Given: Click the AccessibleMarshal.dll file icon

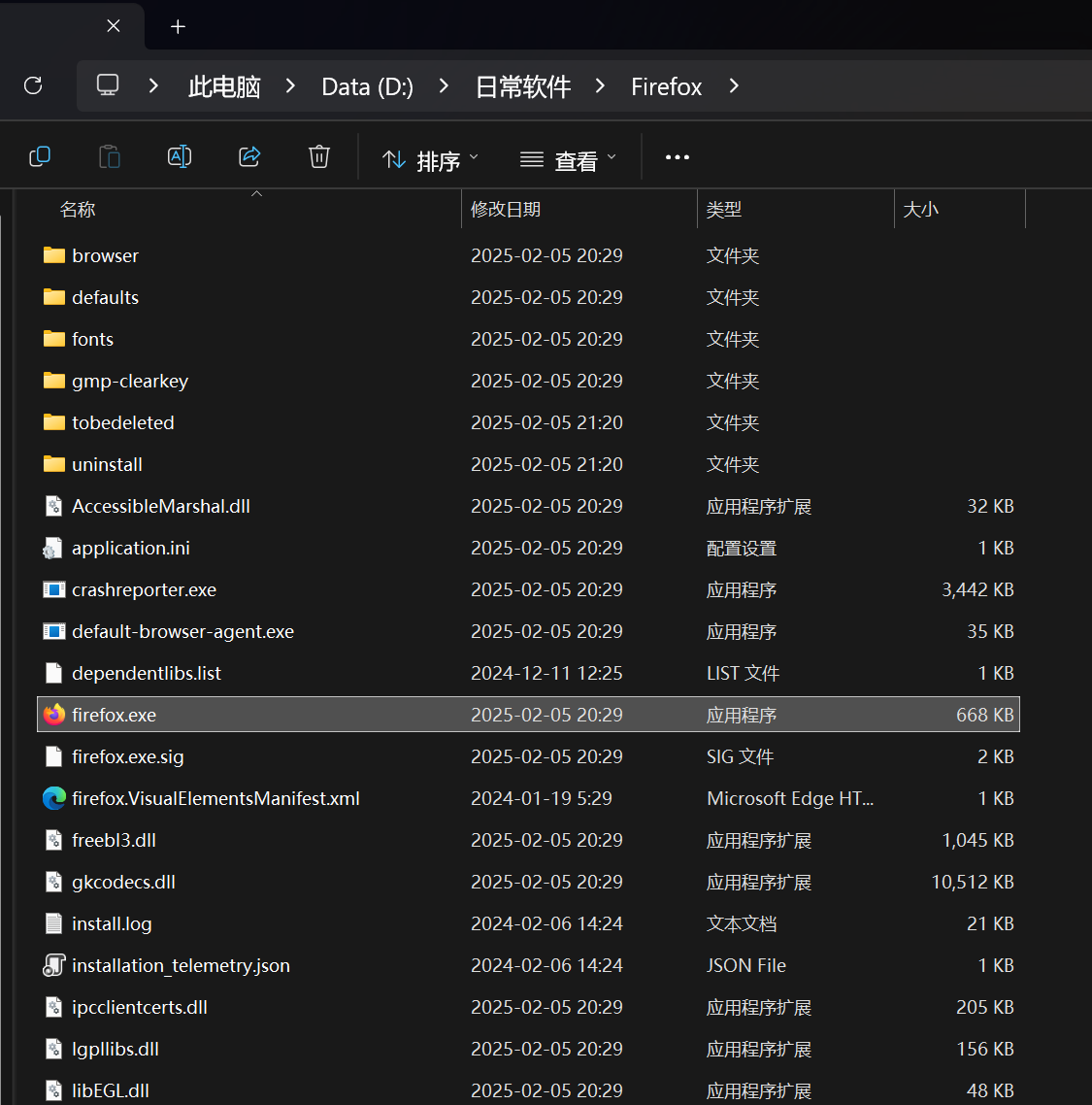Looking at the screenshot, I should point(54,506).
